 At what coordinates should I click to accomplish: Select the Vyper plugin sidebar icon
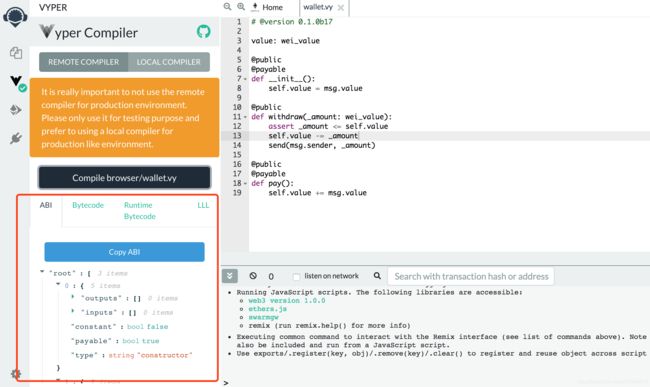pos(17,82)
